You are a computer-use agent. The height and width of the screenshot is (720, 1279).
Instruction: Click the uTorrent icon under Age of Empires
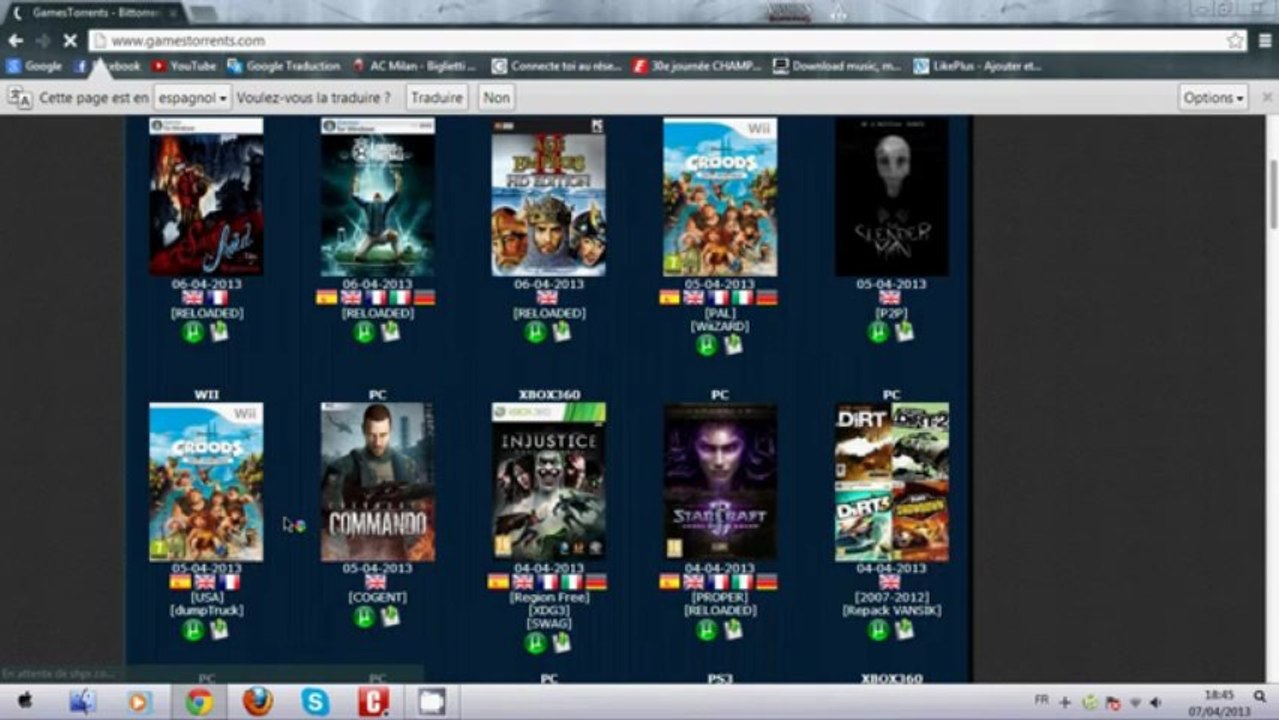536,332
